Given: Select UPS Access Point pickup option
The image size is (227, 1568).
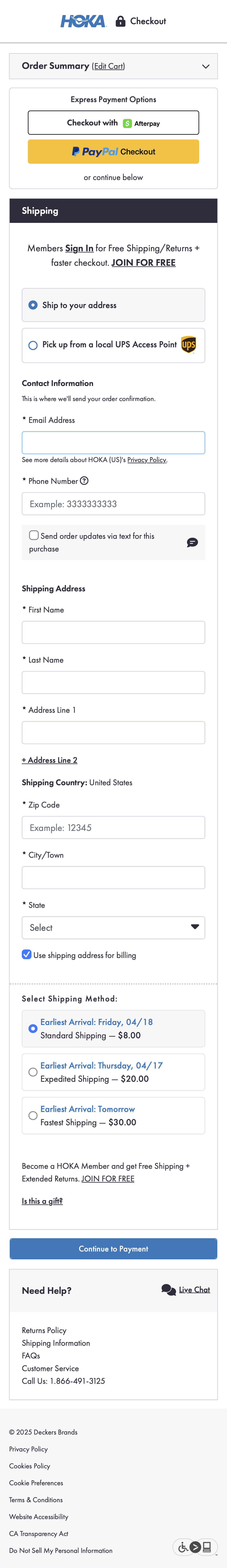Looking at the screenshot, I should pos(33,345).
